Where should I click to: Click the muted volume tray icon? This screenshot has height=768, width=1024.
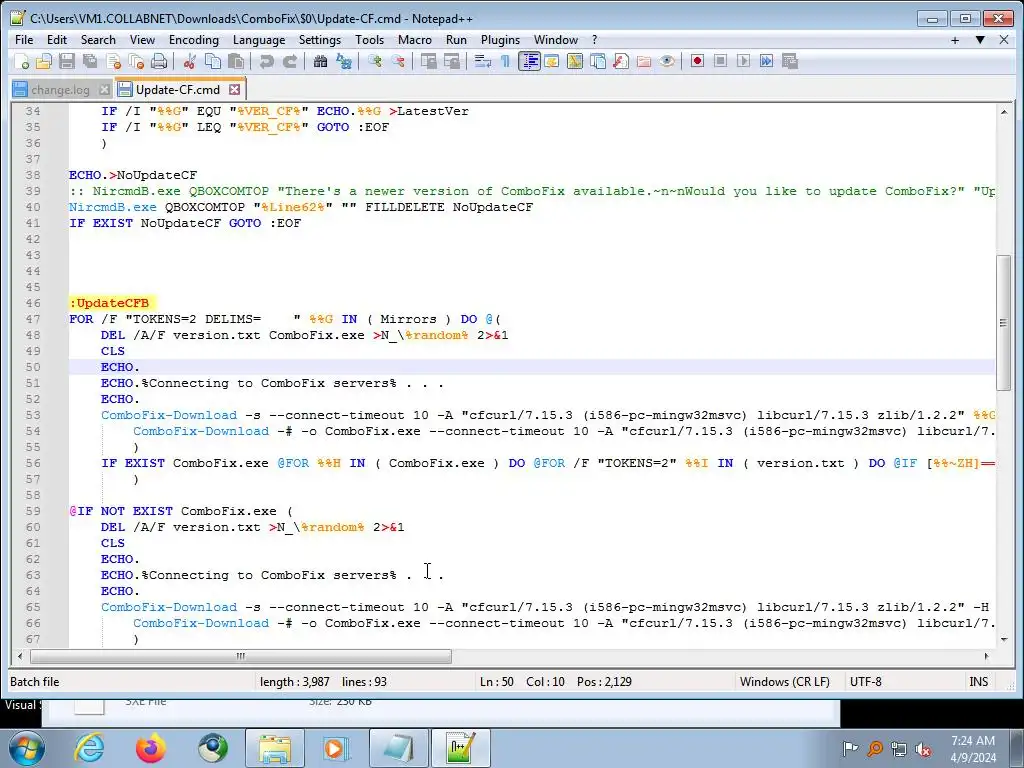[923, 749]
